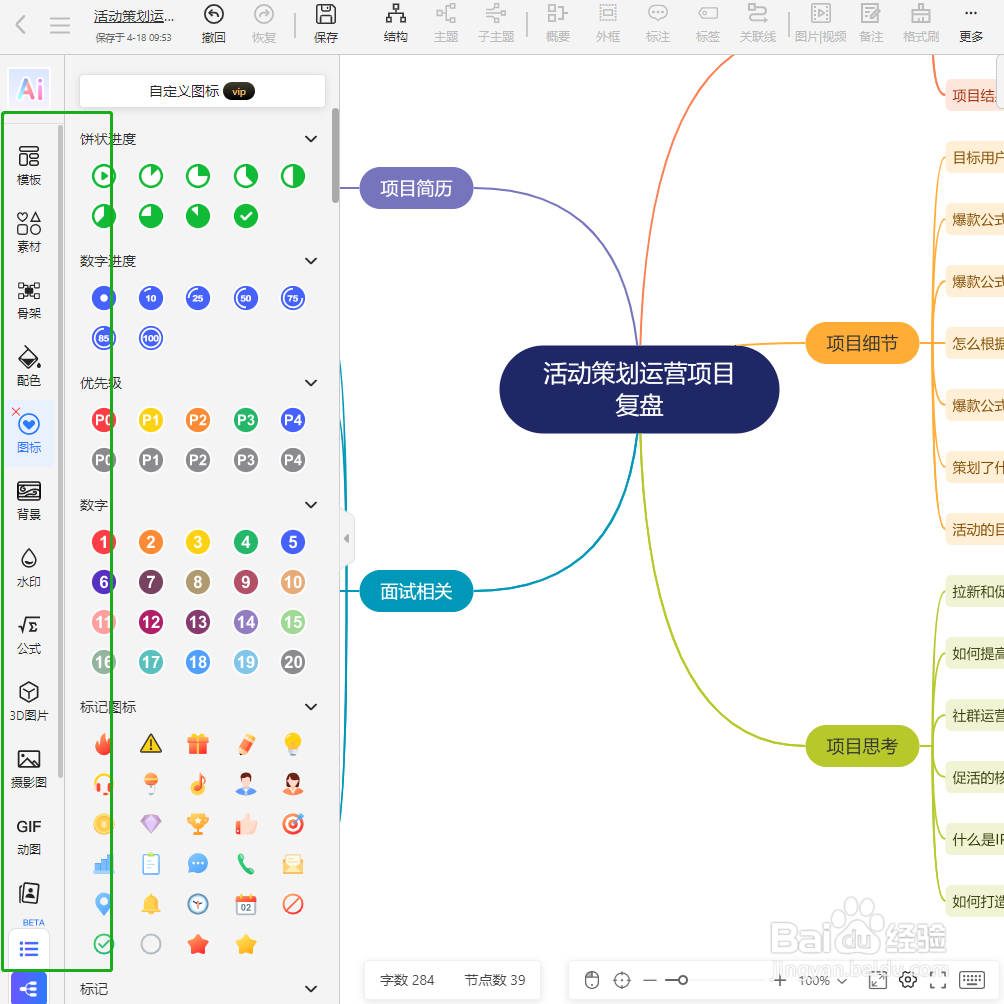This screenshot has width=1004, height=1004.
Task: Insert the number 13 purple icon
Action: tap(198, 622)
